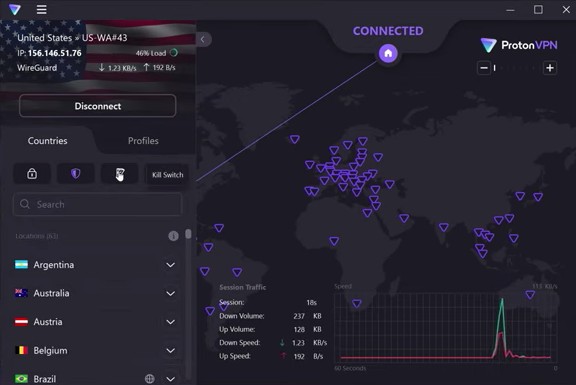Click the Up Volume 128 KB value
Screen dimensions: 576x385
point(307,330)
